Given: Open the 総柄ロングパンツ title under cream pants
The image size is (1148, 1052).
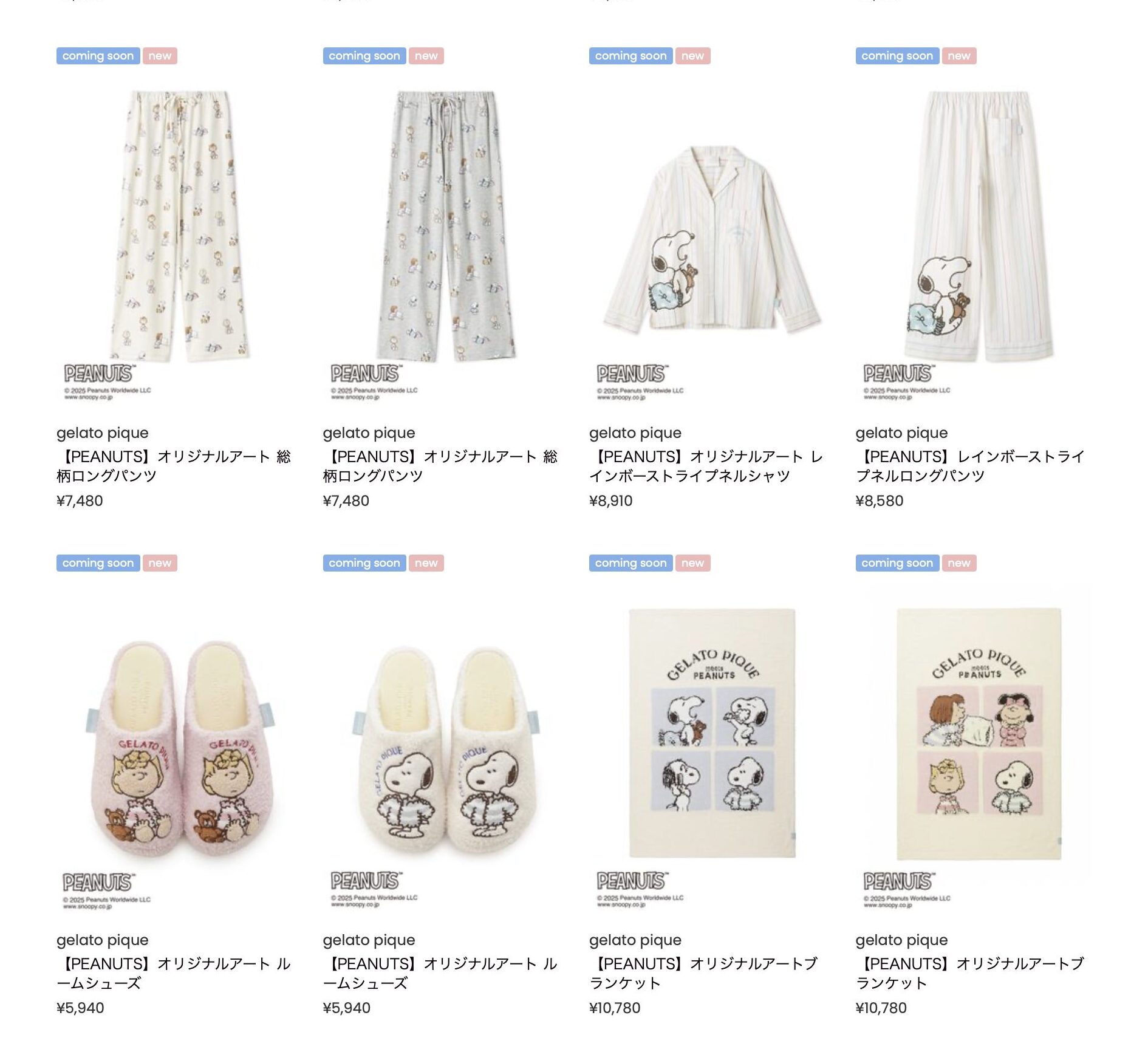Looking at the screenshot, I should [174, 466].
